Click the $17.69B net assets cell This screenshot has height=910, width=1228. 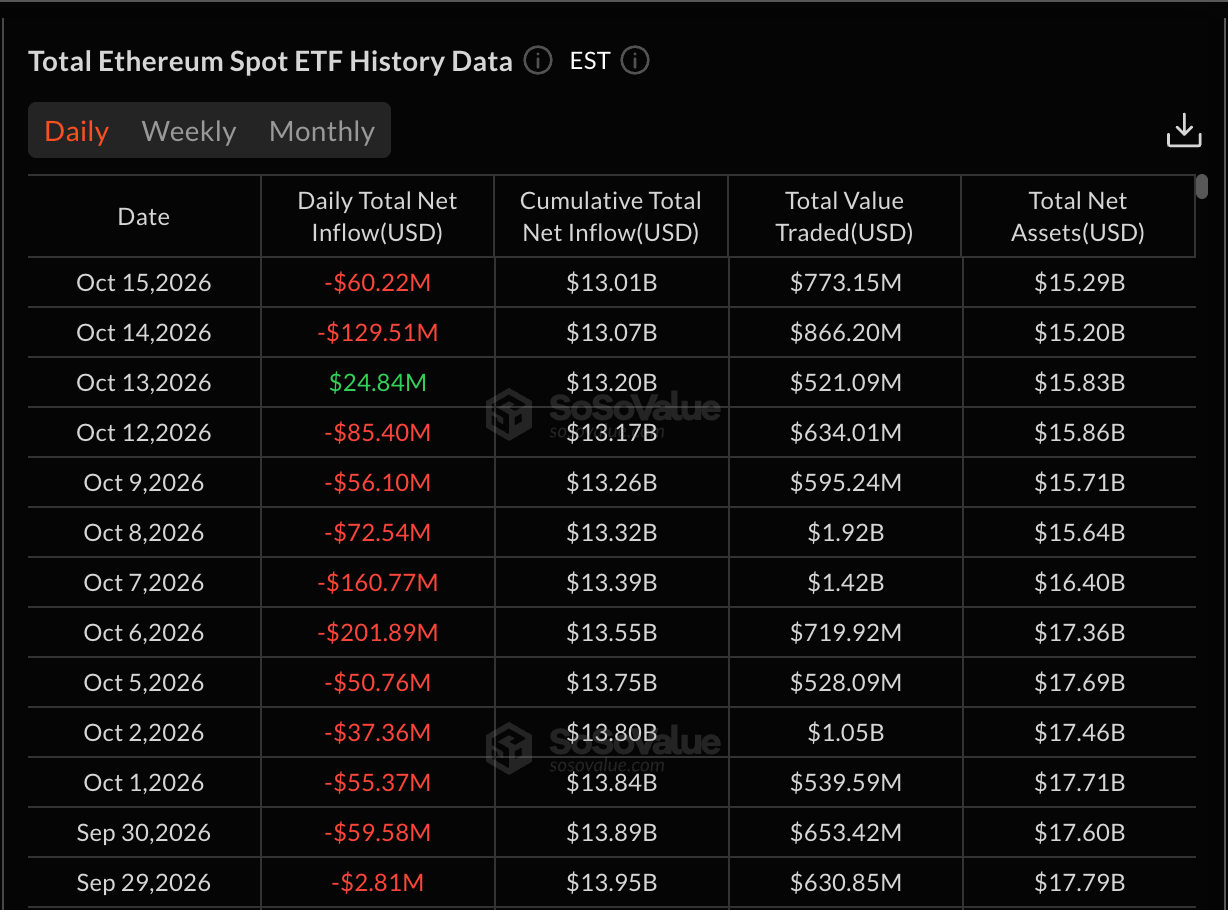1080,683
